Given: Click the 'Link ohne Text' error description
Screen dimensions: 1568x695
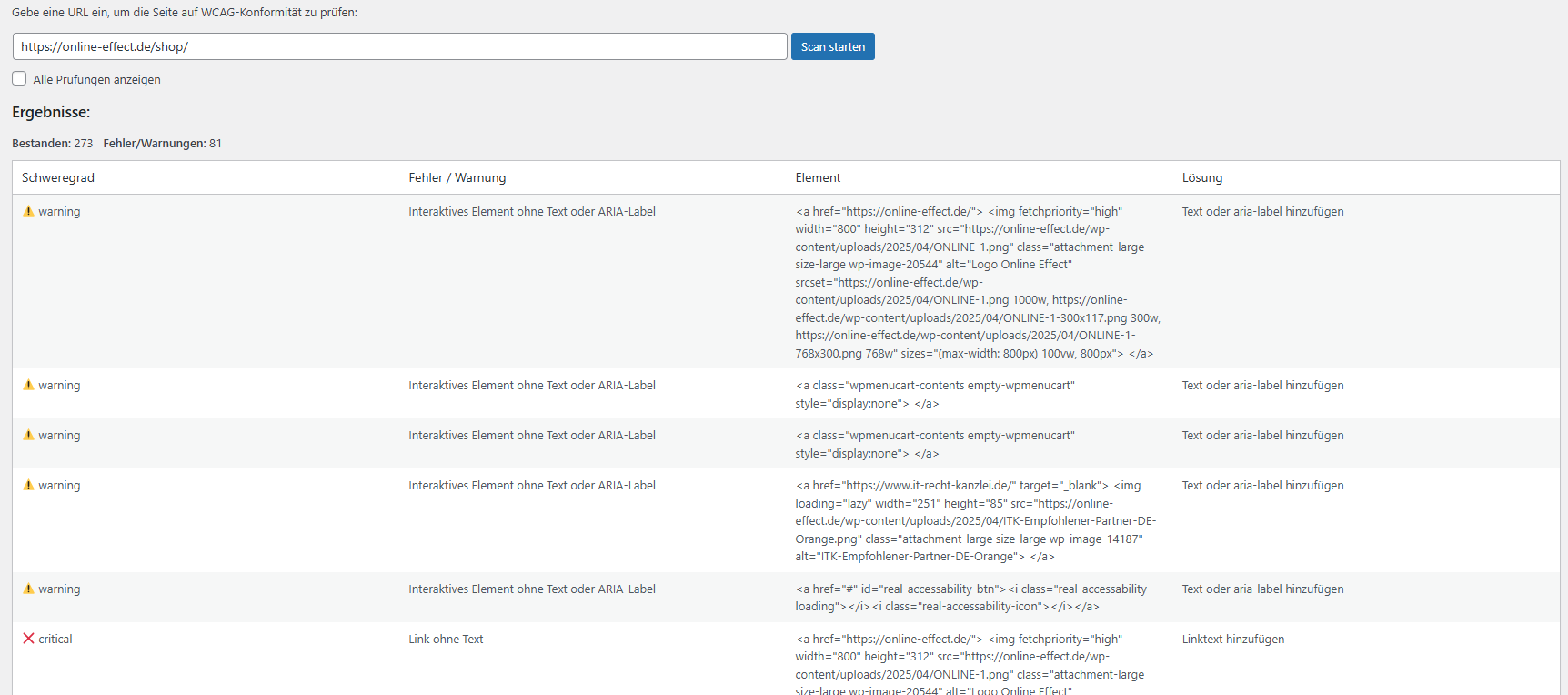Looking at the screenshot, I should (446, 639).
